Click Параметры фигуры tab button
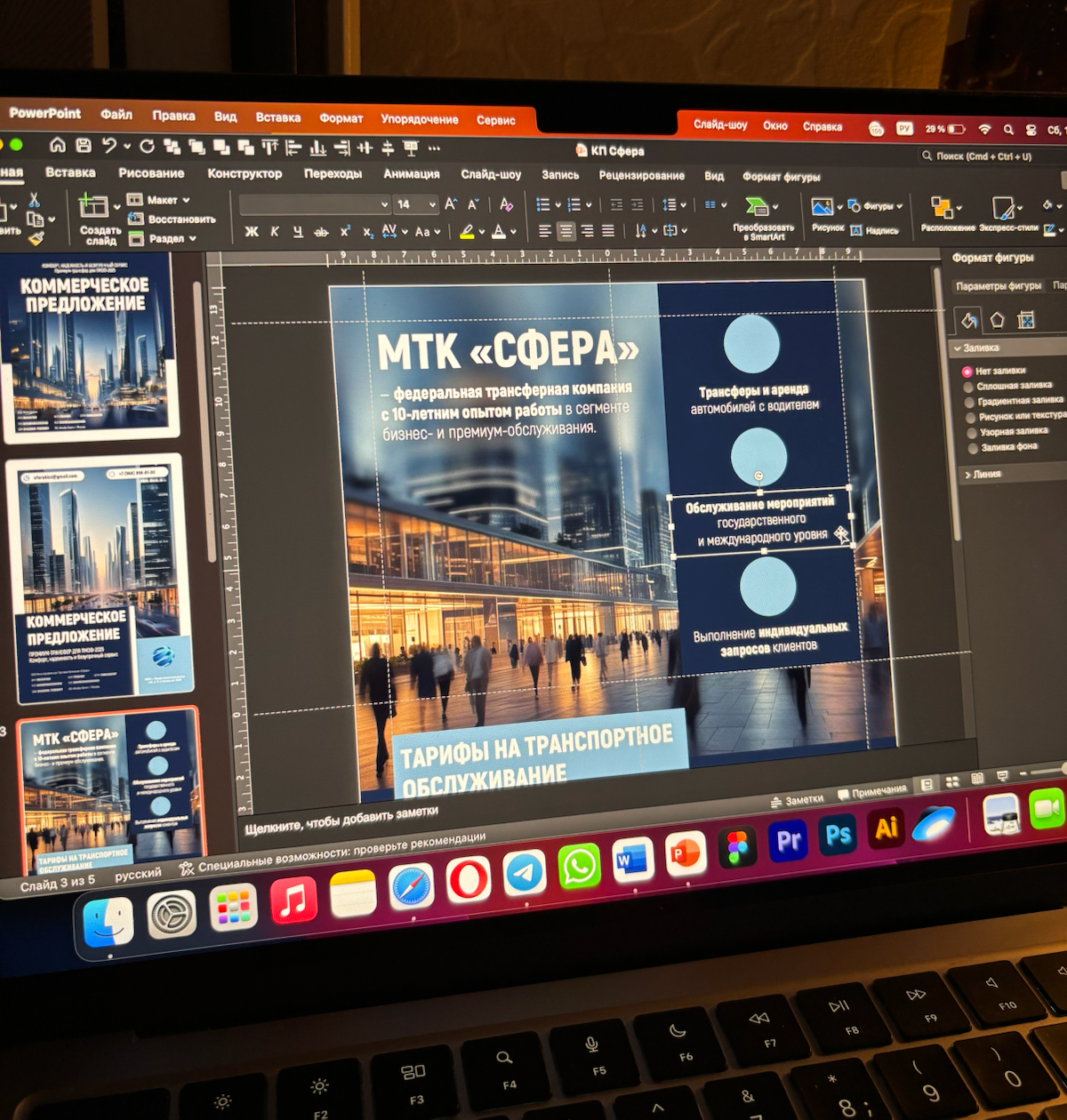The height and width of the screenshot is (1120, 1067). point(998,286)
